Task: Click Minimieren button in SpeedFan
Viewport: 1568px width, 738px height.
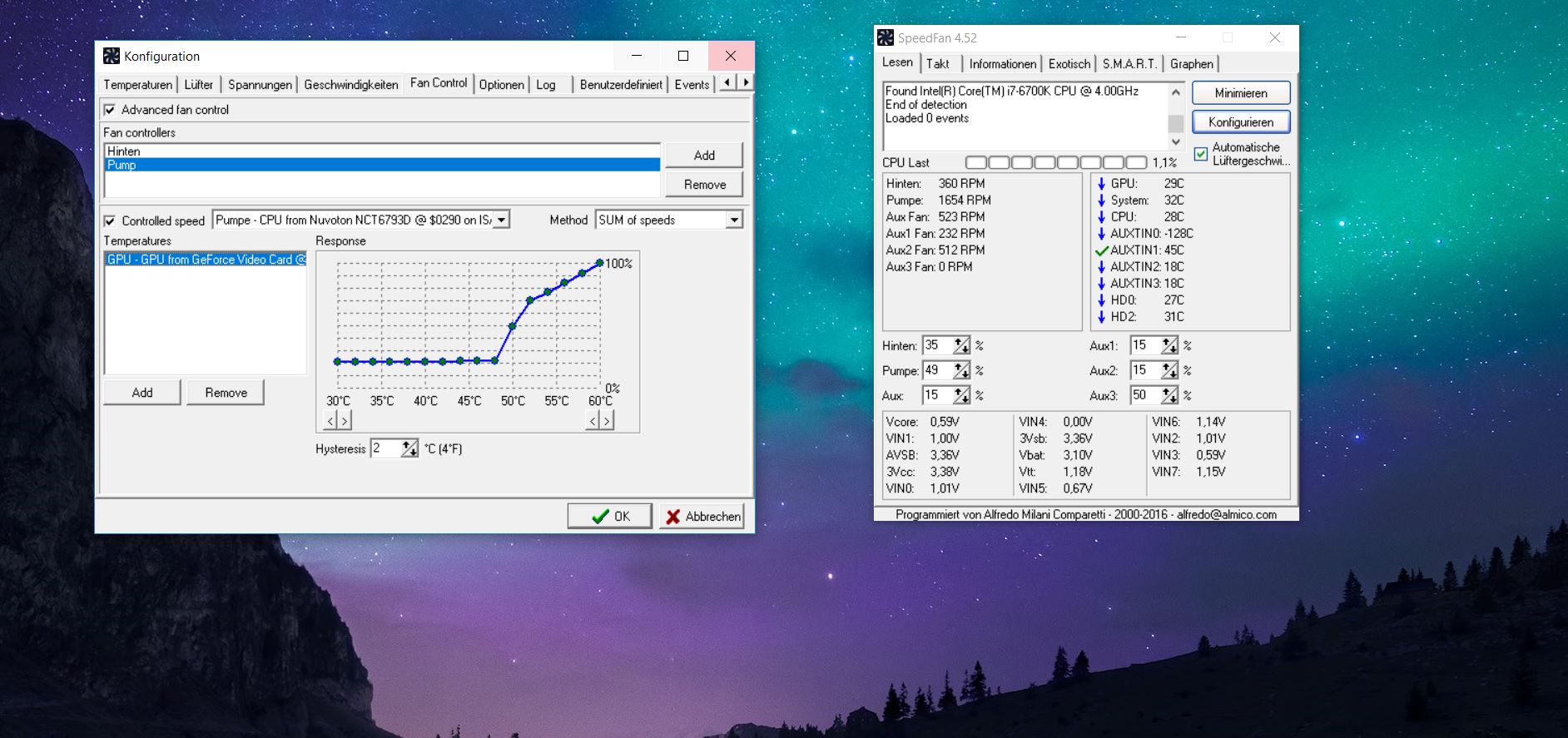Action: [1241, 92]
